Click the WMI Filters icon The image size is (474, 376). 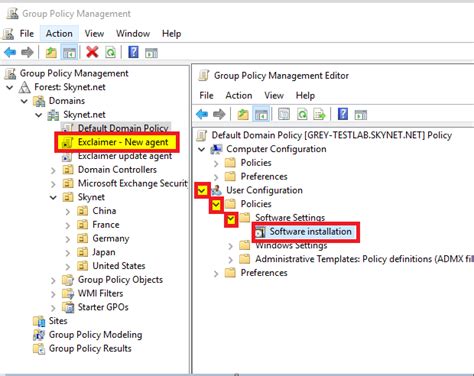[68, 294]
